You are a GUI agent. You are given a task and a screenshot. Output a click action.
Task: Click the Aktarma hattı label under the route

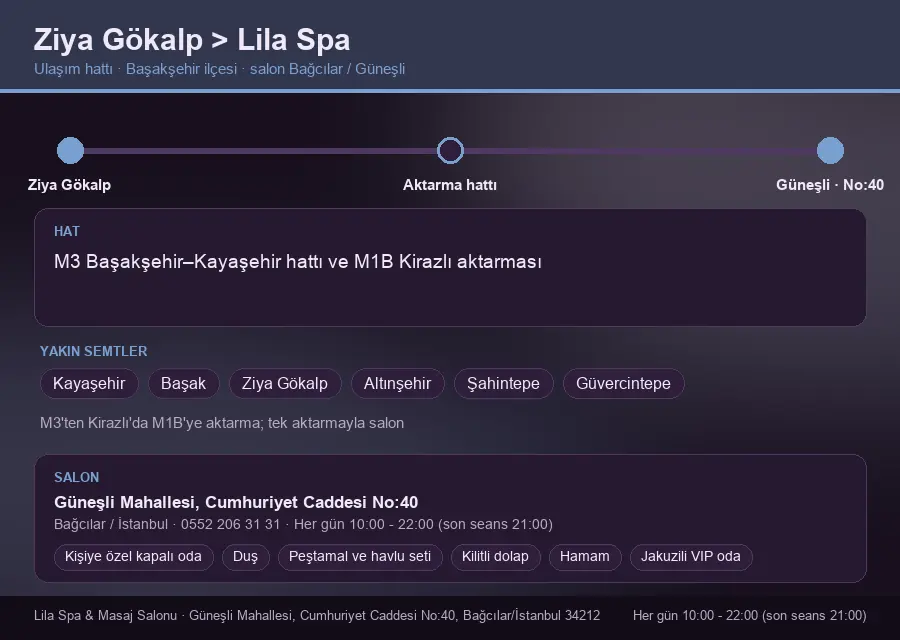(x=450, y=185)
